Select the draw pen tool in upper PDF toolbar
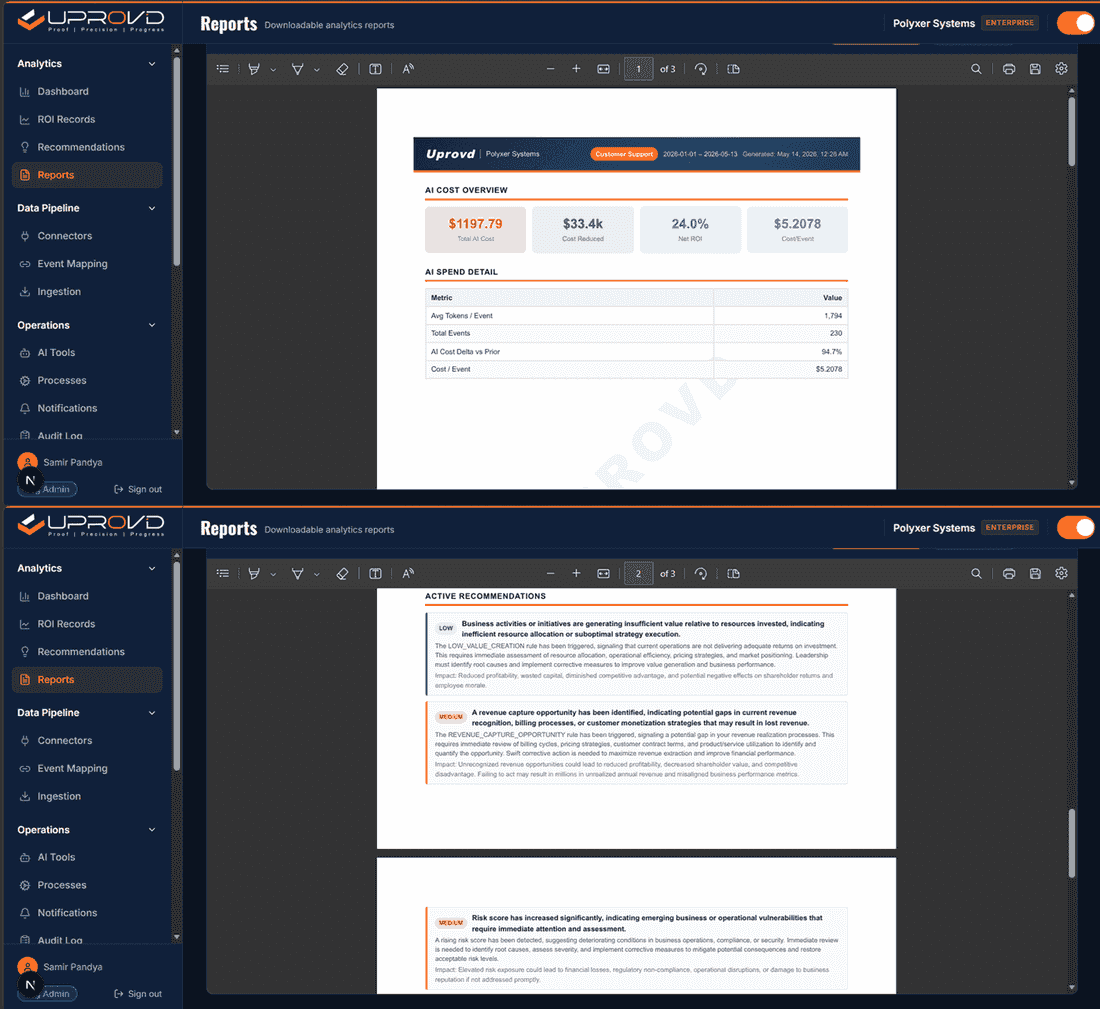Viewport: 1100px width, 1009px height. click(x=297, y=69)
